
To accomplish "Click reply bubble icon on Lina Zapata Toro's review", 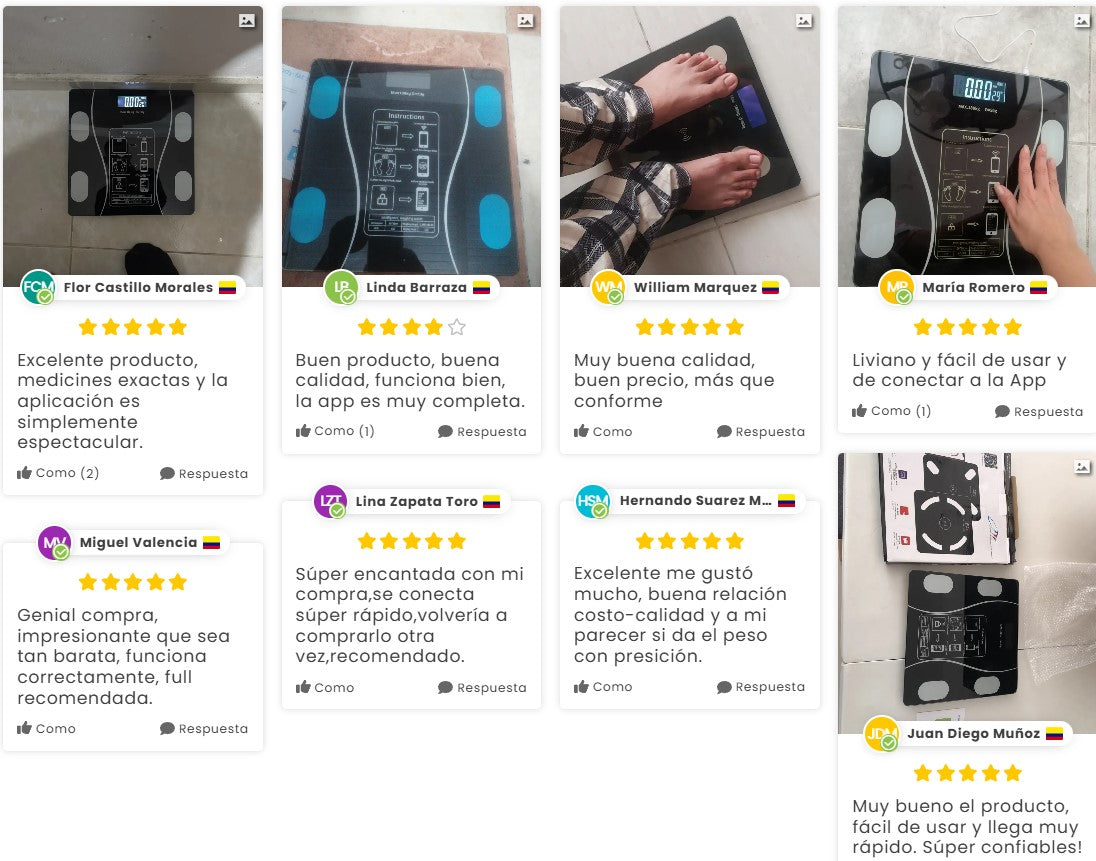I will (x=445, y=687).
